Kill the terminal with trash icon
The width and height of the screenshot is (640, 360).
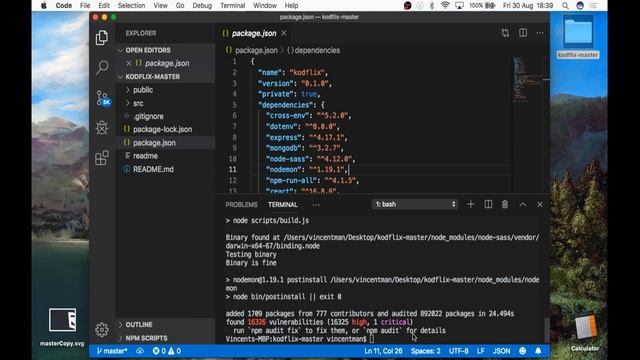point(505,204)
